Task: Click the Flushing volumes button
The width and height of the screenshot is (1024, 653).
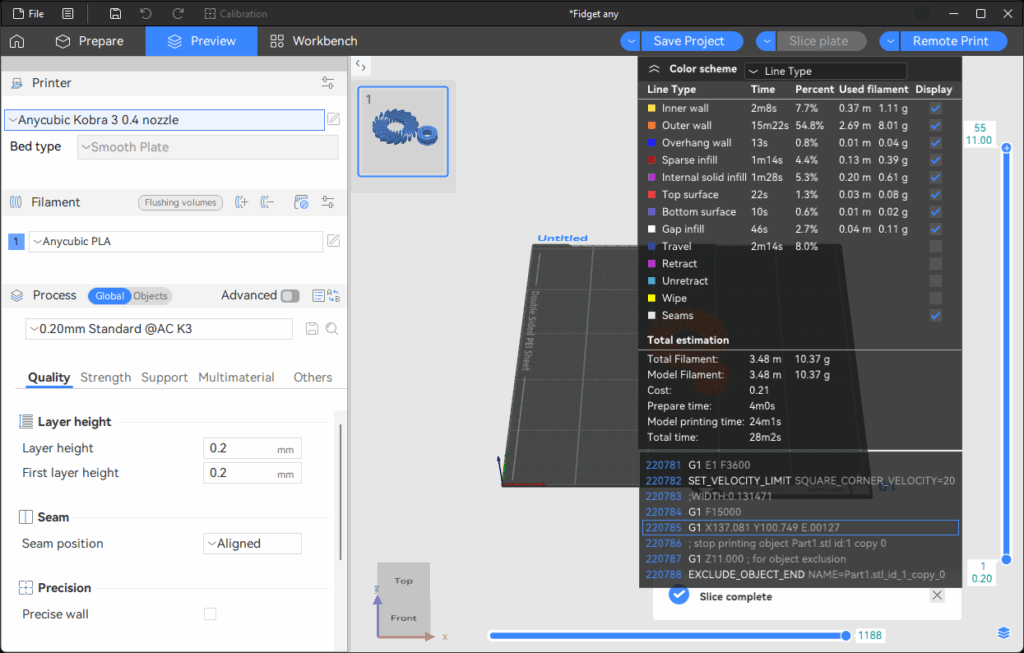Action: point(180,202)
